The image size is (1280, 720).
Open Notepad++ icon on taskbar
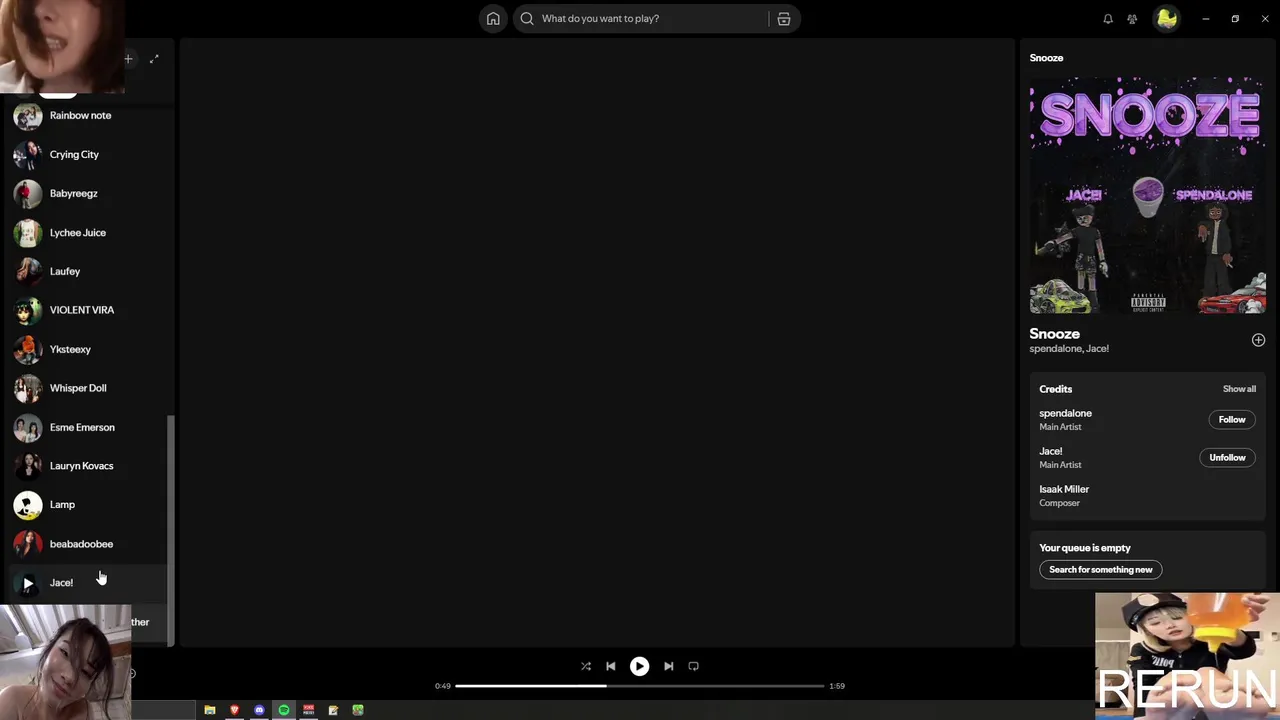333,710
